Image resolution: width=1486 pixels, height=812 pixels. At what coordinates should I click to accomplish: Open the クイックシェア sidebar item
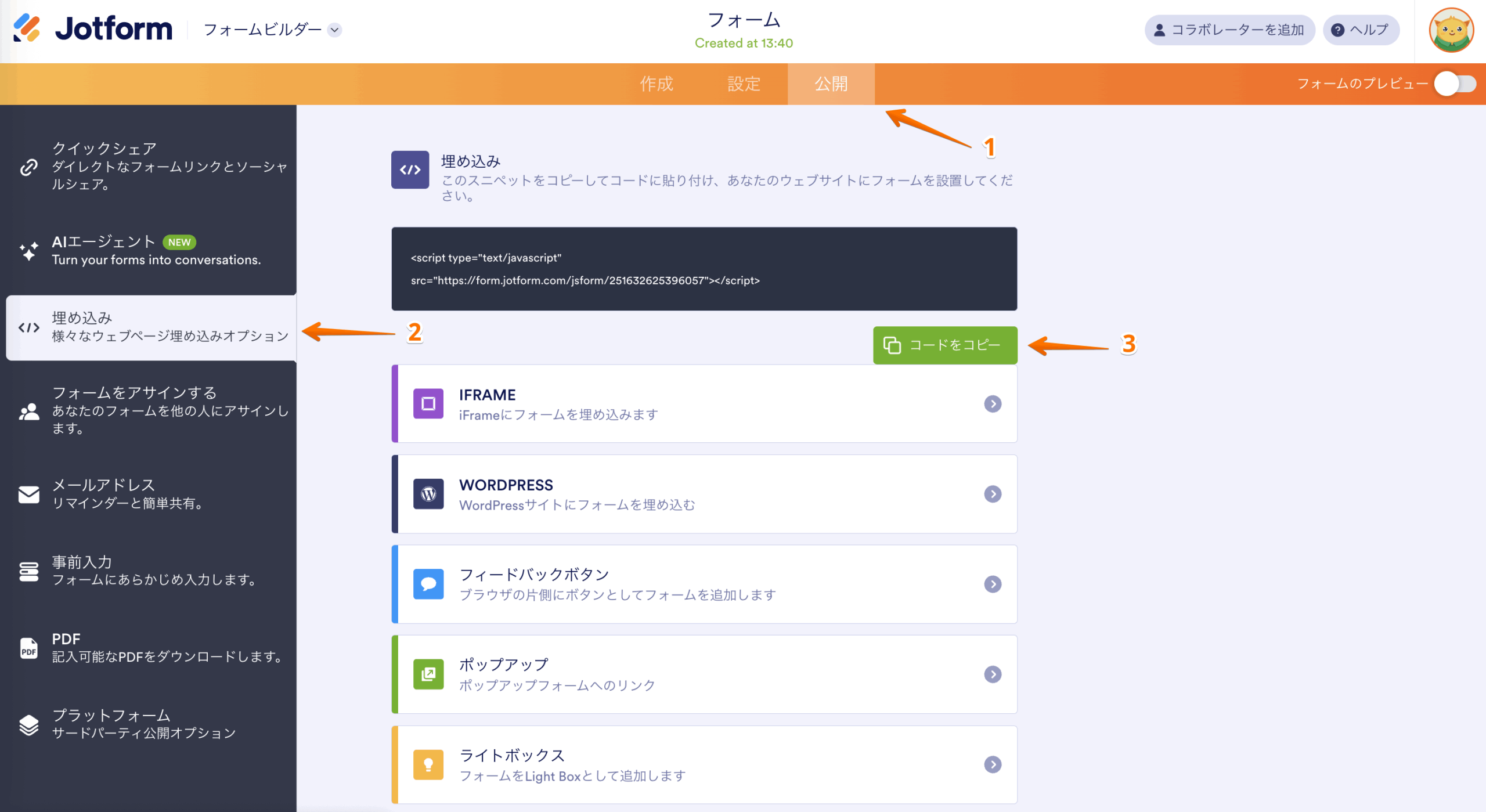[x=151, y=167]
